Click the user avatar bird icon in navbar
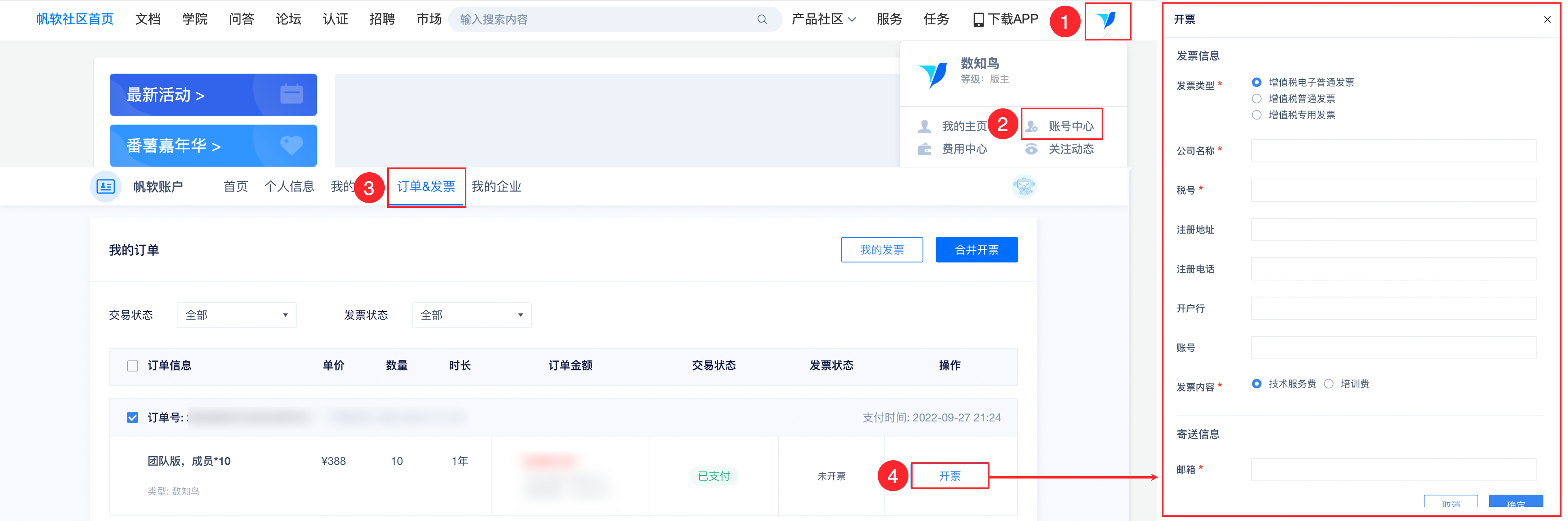The width and height of the screenshot is (1568, 521). tap(1106, 21)
